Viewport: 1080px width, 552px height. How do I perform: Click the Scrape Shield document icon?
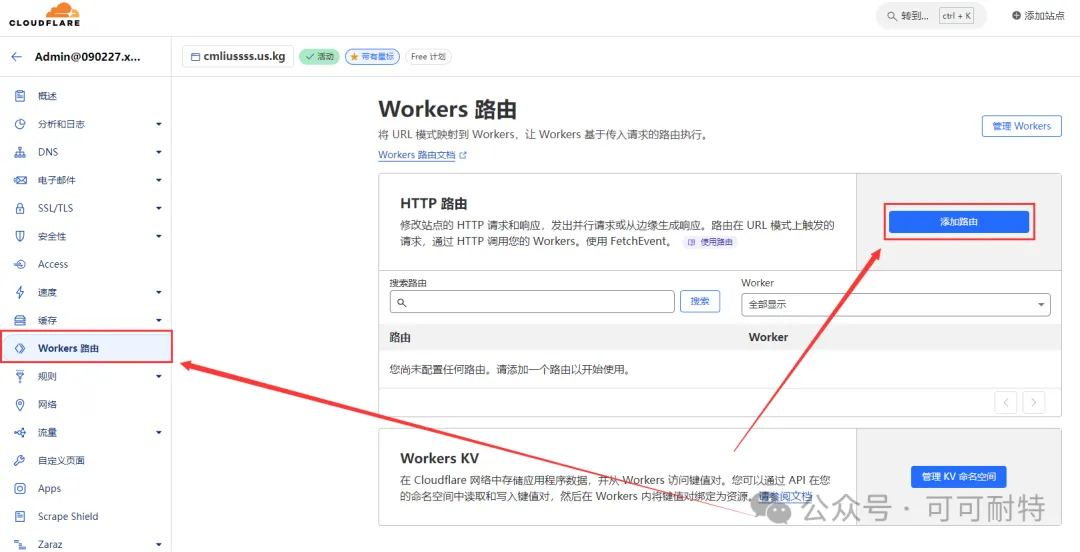(x=20, y=516)
